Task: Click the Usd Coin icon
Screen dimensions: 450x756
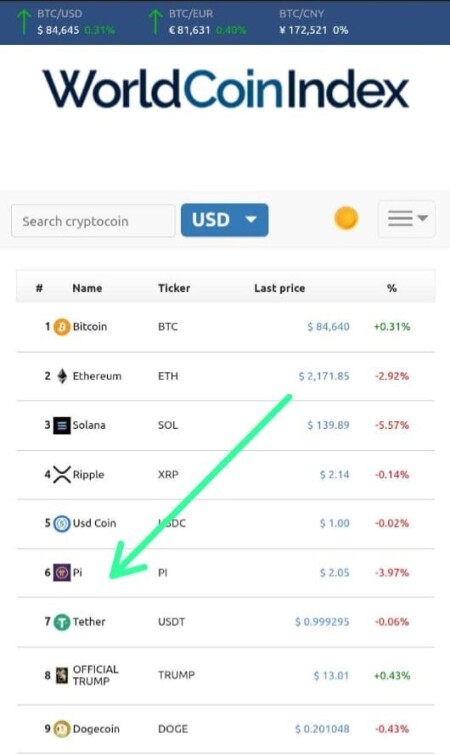Action: [62, 524]
